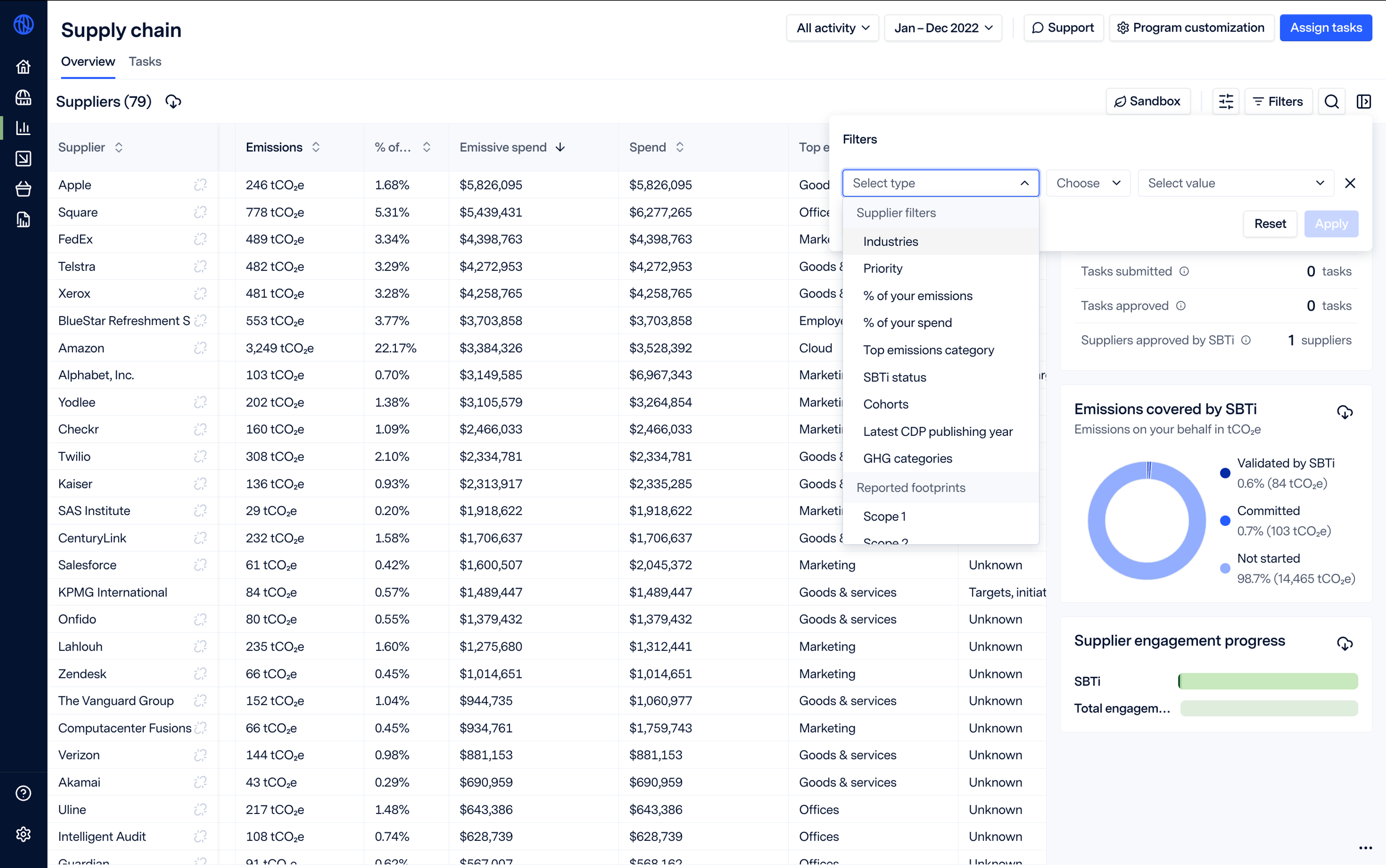
Task: Download the suppliers list via cloud icon
Action: pyautogui.click(x=173, y=102)
